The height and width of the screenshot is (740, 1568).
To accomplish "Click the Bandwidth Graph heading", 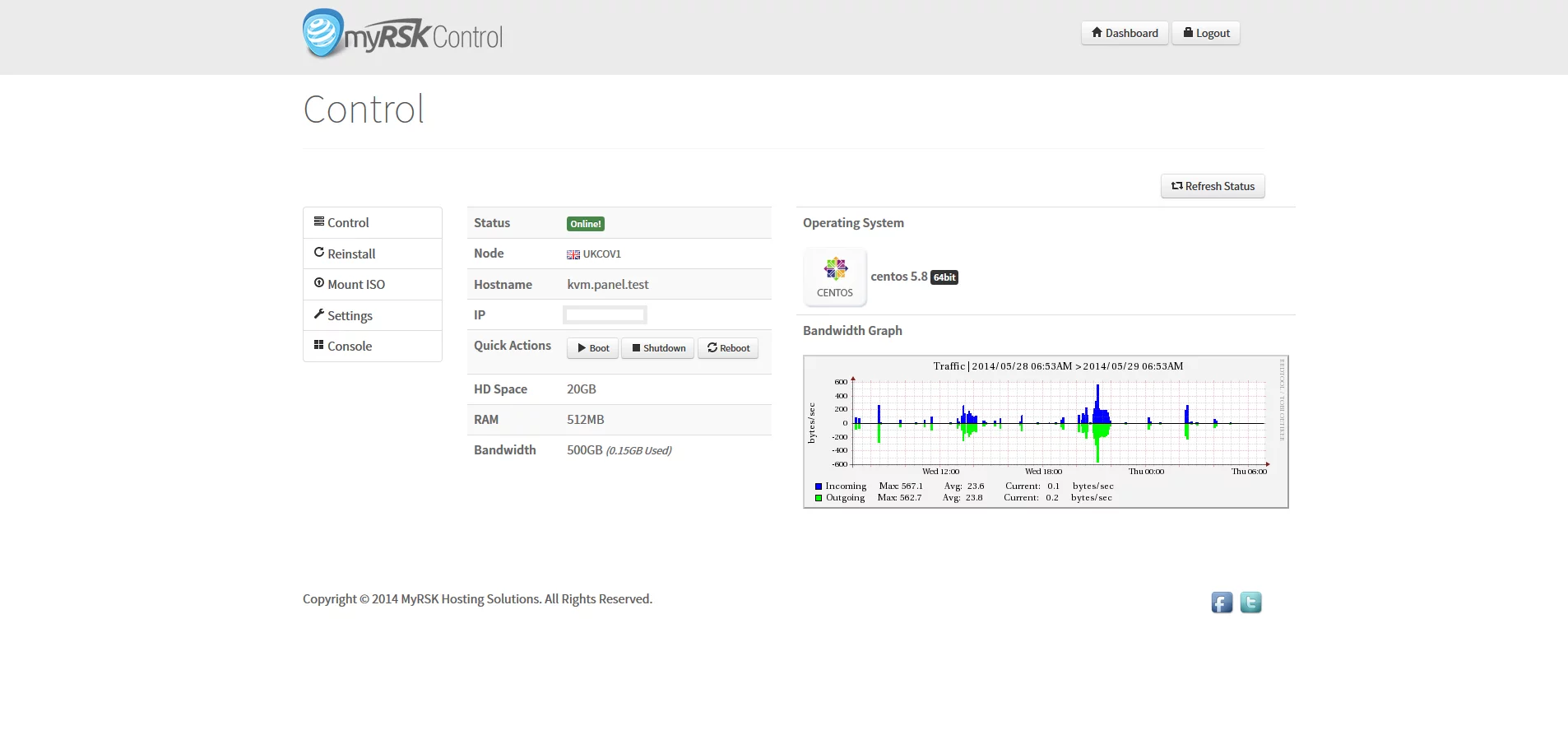I will coord(852,330).
